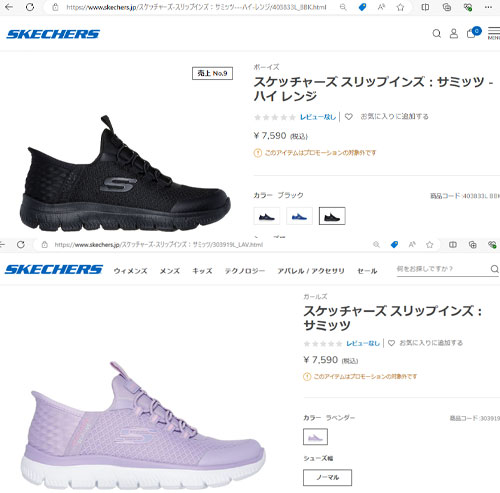Select the ノーマル shoe width option
The height and width of the screenshot is (493, 500).
(327, 477)
